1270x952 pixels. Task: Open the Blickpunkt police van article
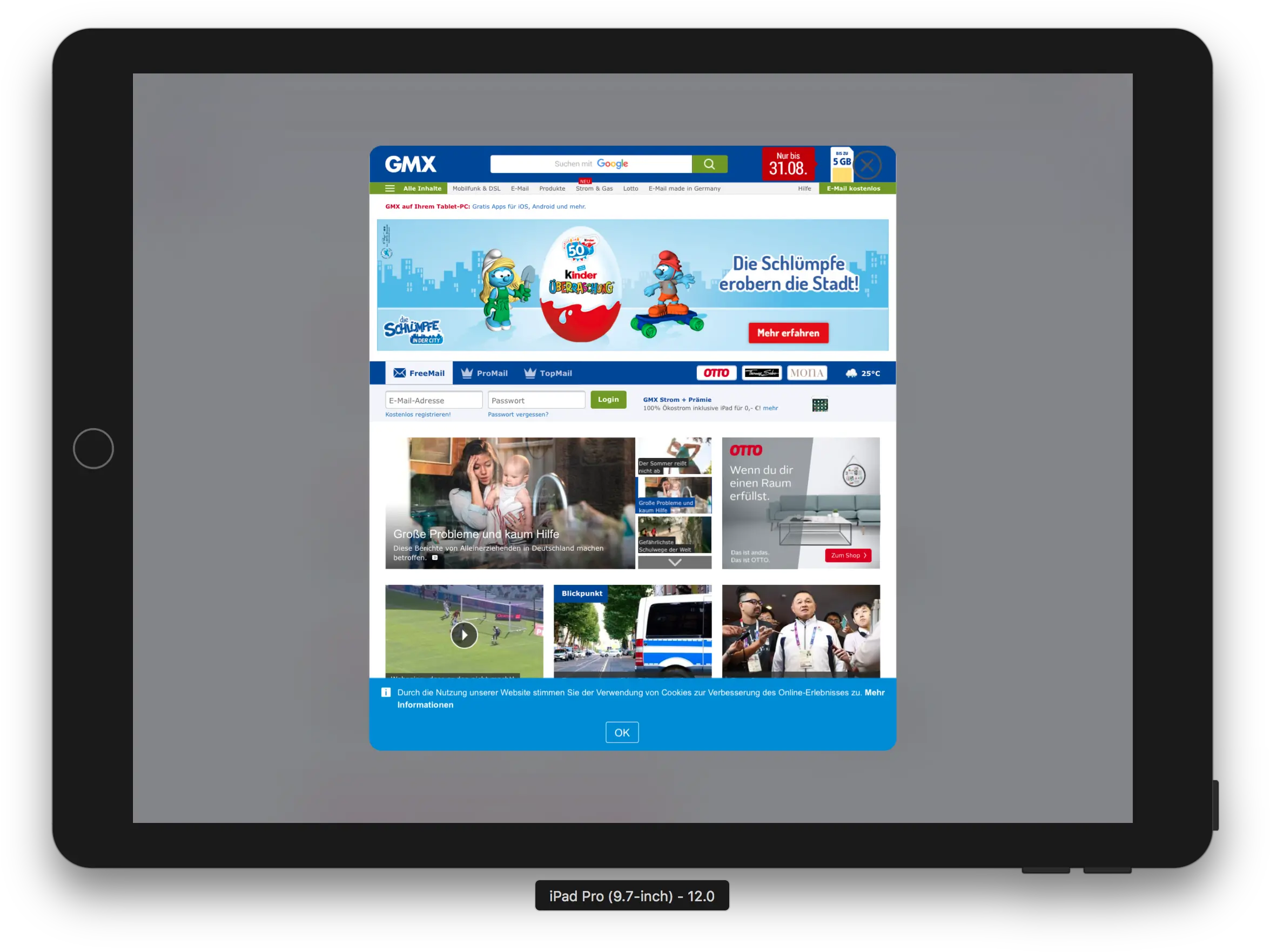(x=634, y=632)
